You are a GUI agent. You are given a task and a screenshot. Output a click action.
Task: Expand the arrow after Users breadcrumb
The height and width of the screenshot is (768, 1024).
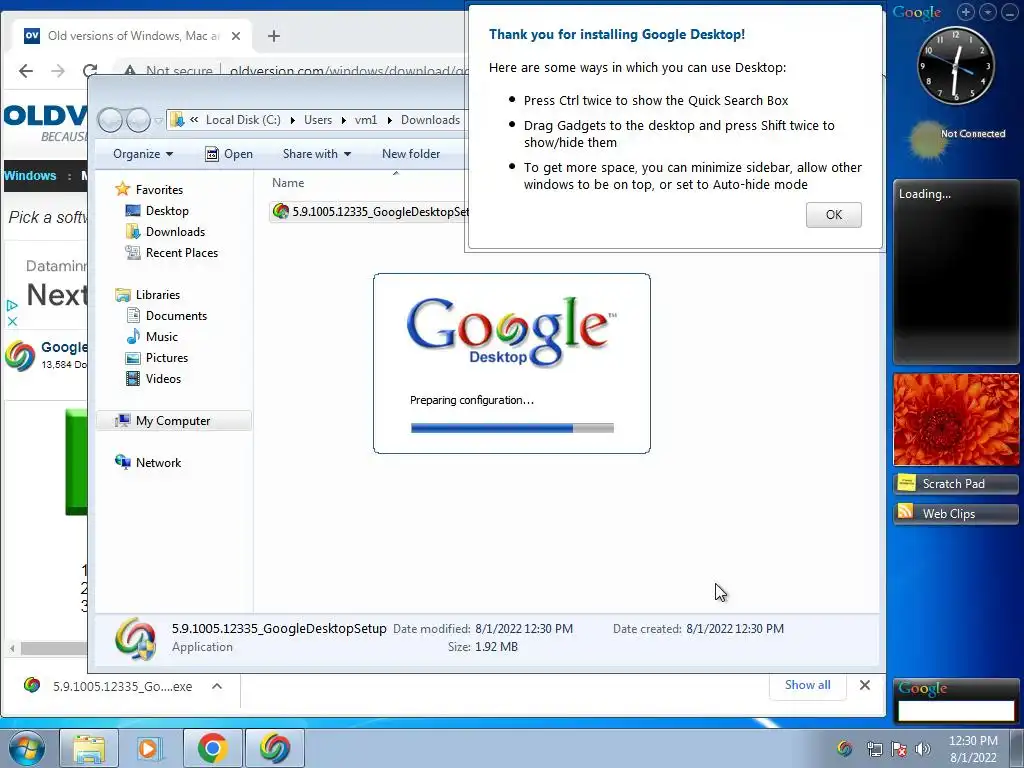(x=344, y=120)
